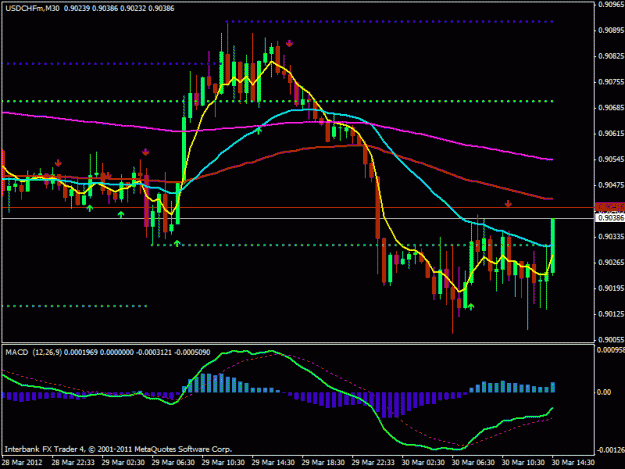
Task: Select the green buy arrow below the cyan average near the pink line
Action: pyautogui.click(x=259, y=128)
